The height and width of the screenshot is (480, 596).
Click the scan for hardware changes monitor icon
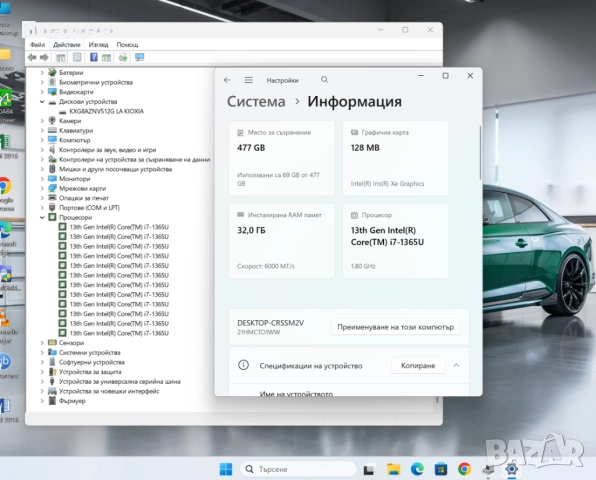(139, 57)
